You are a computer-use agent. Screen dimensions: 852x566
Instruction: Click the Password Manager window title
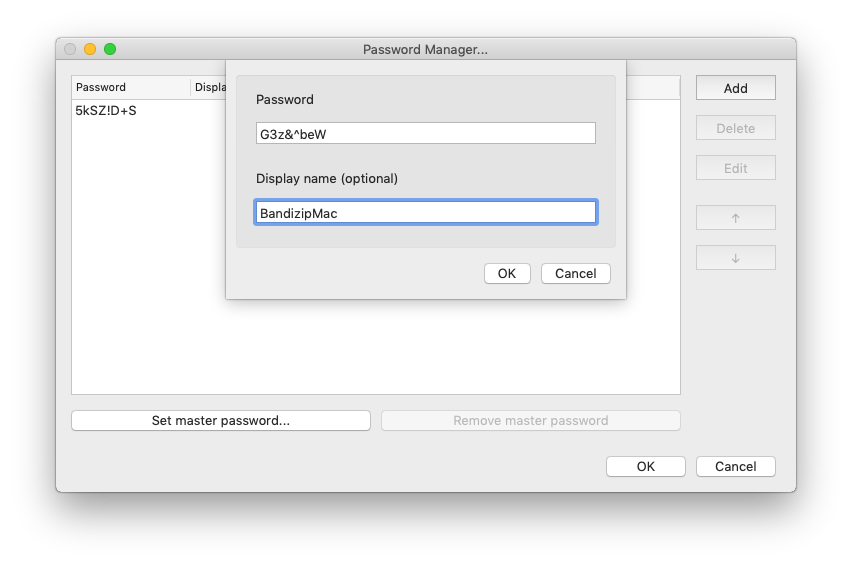[425, 49]
